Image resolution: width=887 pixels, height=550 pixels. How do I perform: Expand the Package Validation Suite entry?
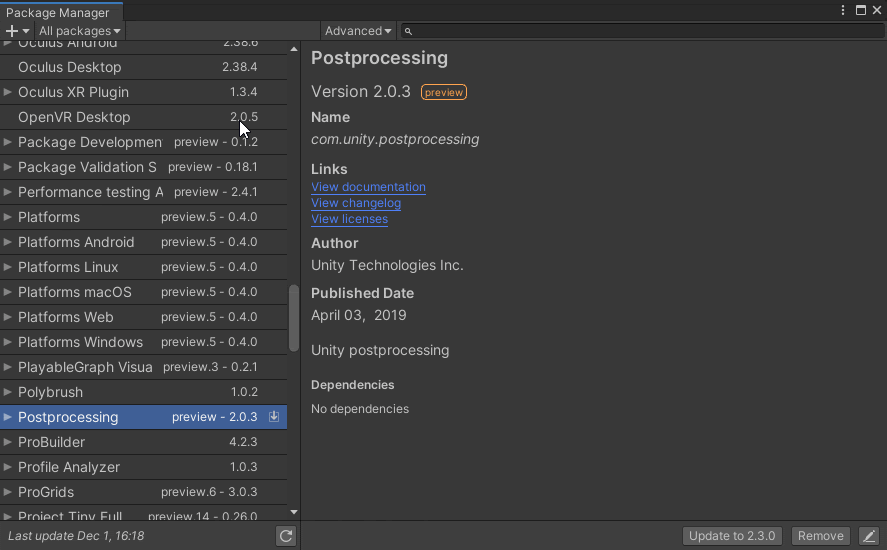tap(7, 167)
